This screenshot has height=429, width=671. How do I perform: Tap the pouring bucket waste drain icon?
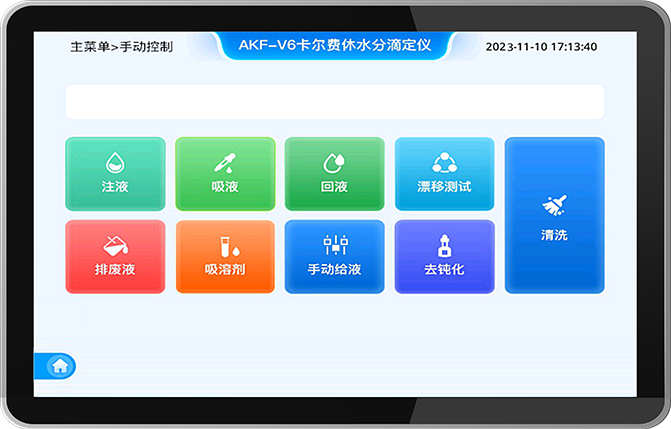(115, 245)
